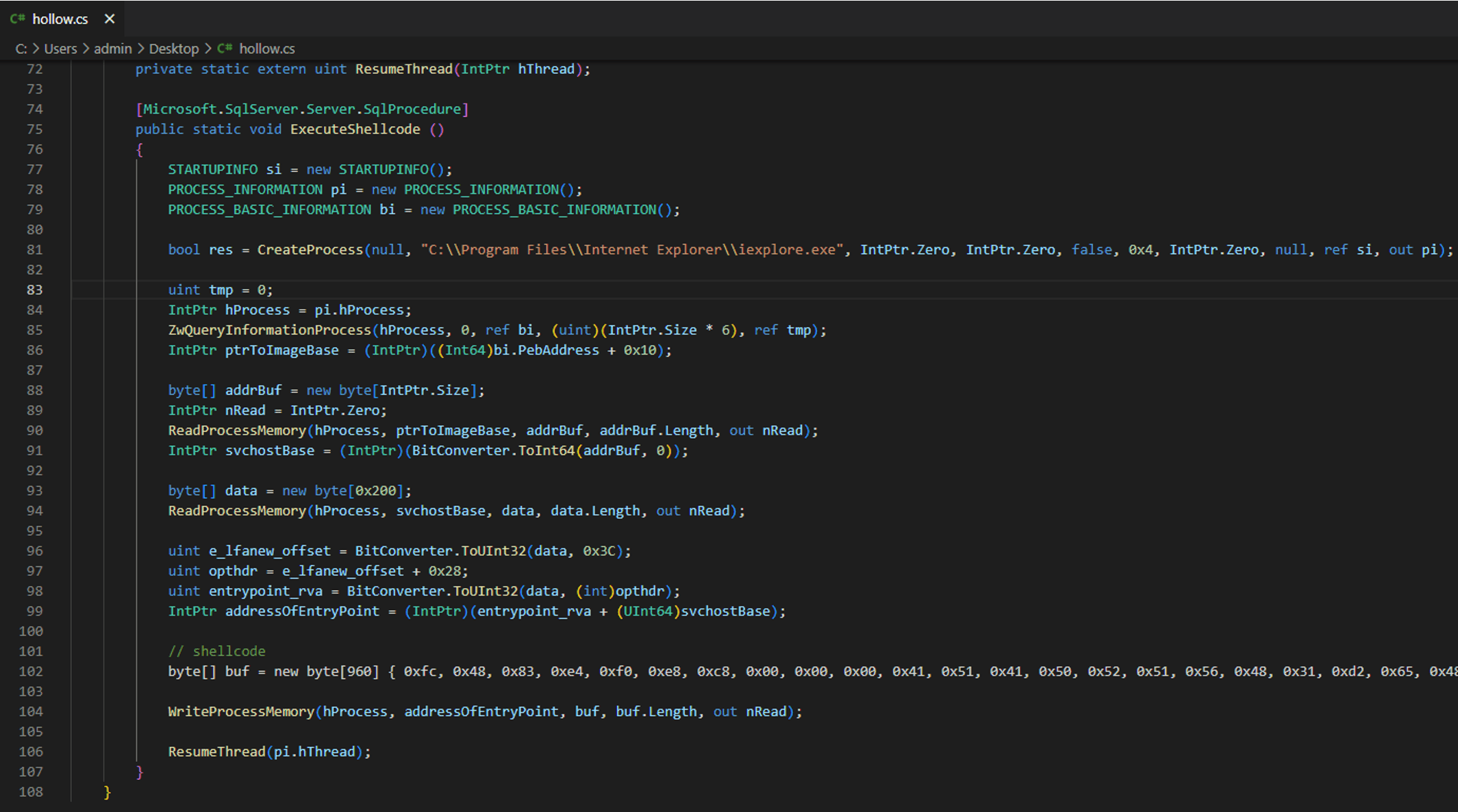Click hollow.cs filename in the breadcrumb
The width and height of the screenshot is (1458, 812).
(x=266, y=49)
